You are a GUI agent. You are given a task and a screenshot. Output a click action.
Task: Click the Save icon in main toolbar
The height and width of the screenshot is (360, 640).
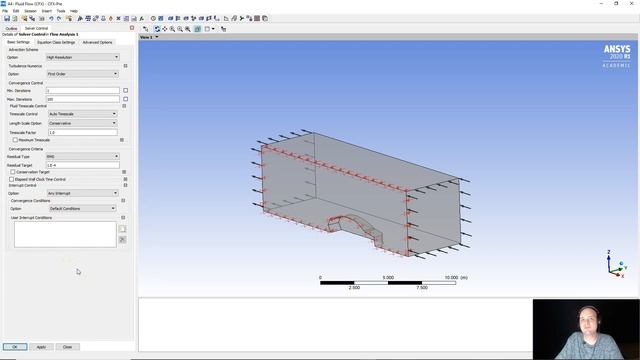pos(7,18)
